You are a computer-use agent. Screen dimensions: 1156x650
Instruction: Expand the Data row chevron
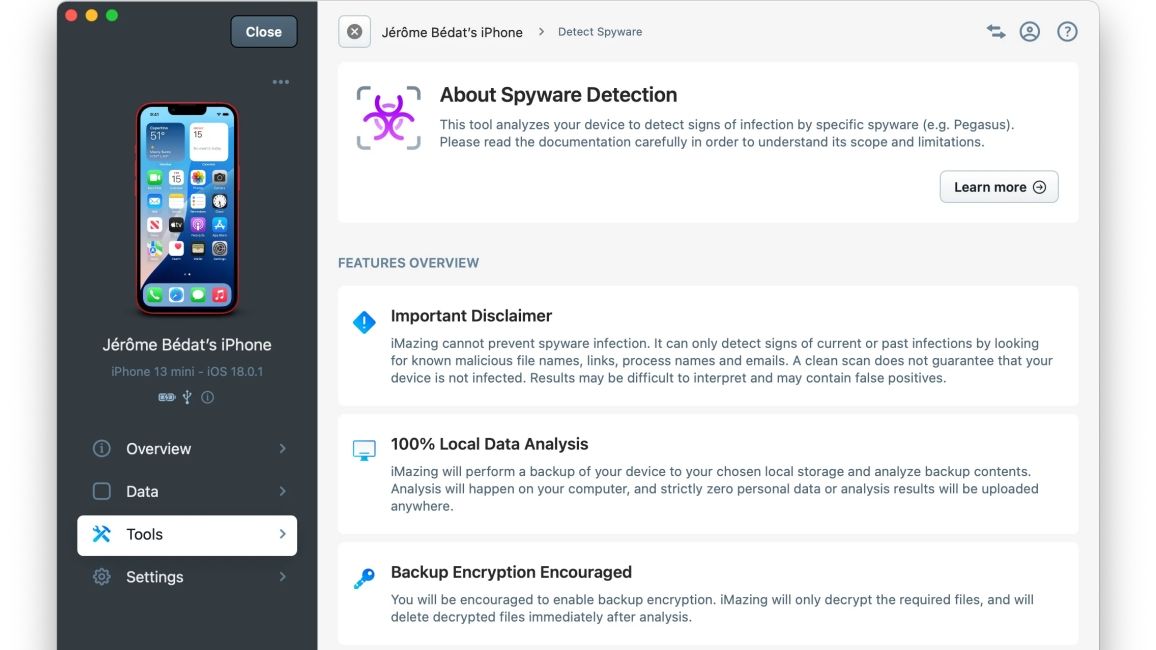(x=282, y=492)
